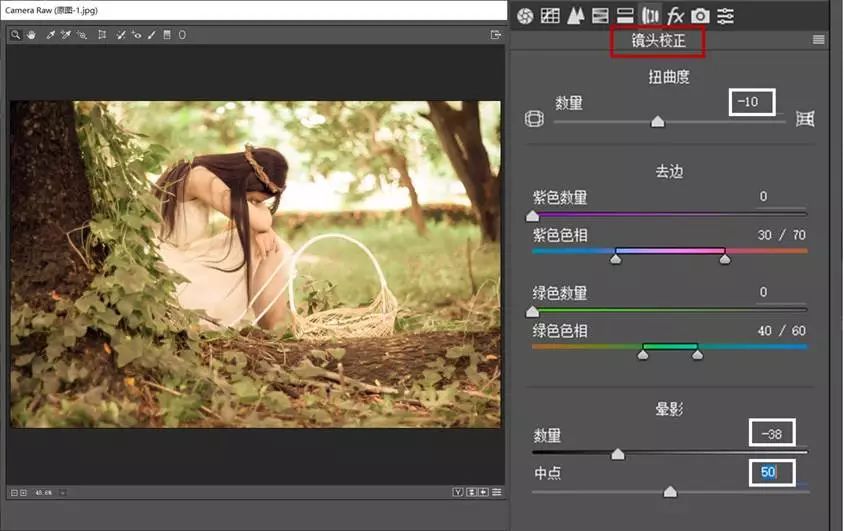Select the White Balance eyedropper tool
The image size is (844, 531).
(51, 35)
